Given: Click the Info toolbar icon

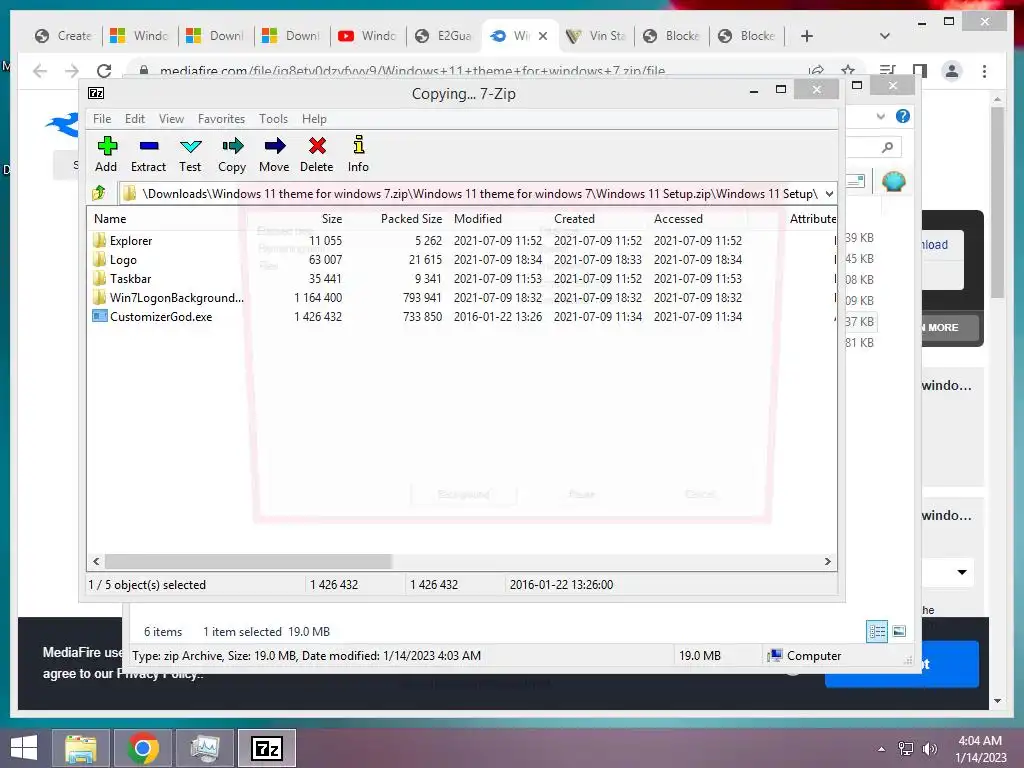Looking at the screenshot, I should pos(358,155).
